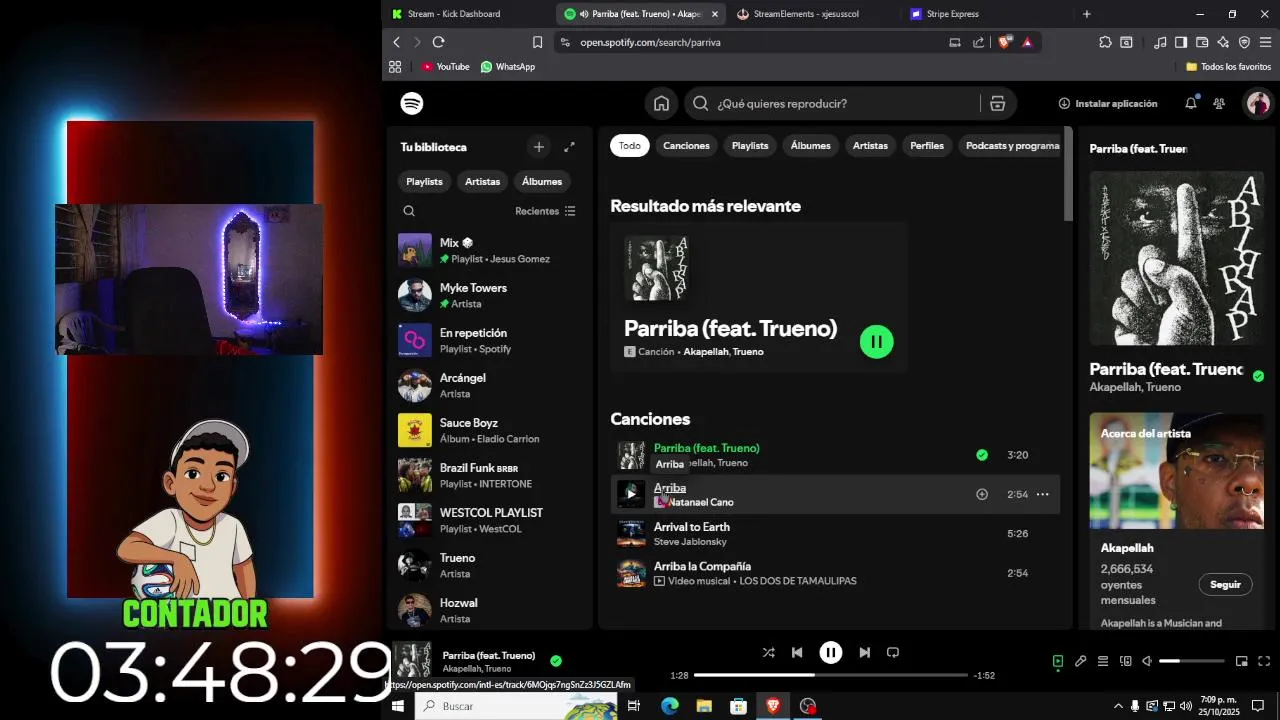Open the Todos los favoritos folder

[x=1228, y=67]
